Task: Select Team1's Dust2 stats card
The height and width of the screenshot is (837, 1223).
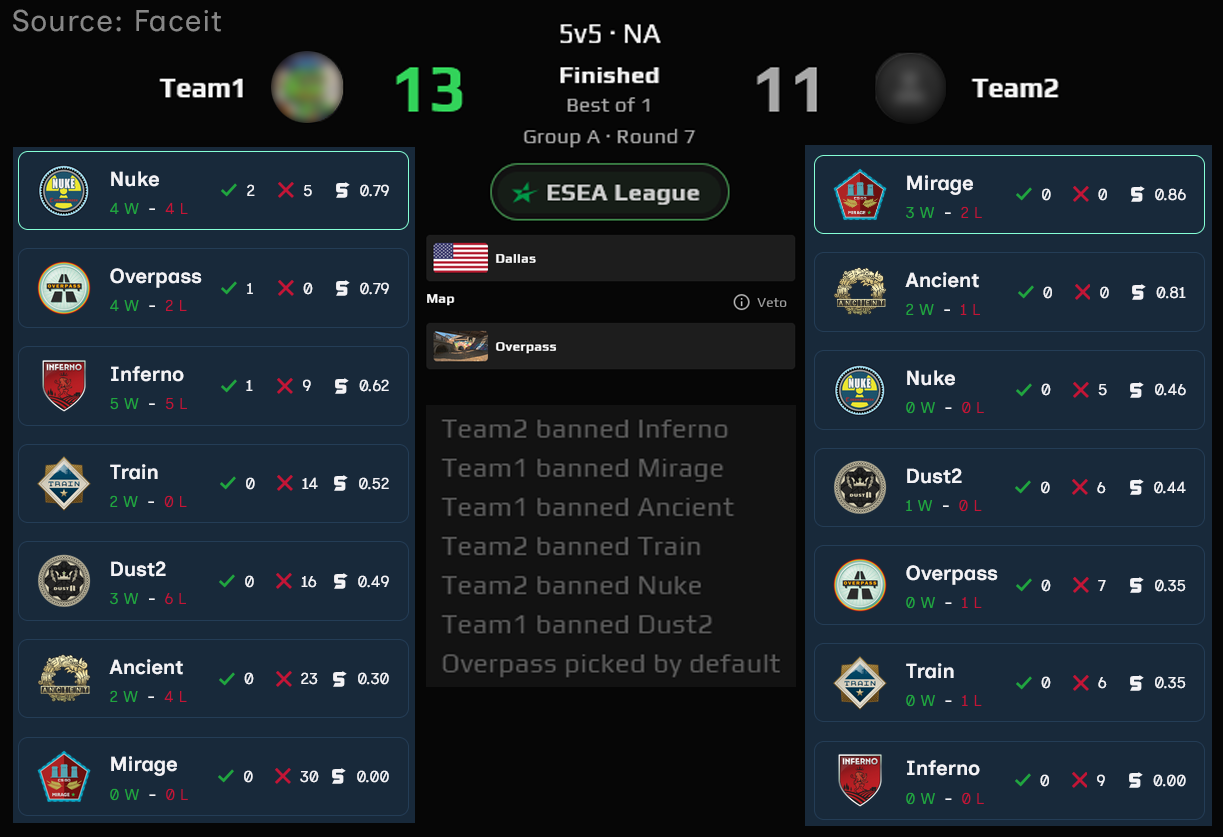Action: coord(213,581)
